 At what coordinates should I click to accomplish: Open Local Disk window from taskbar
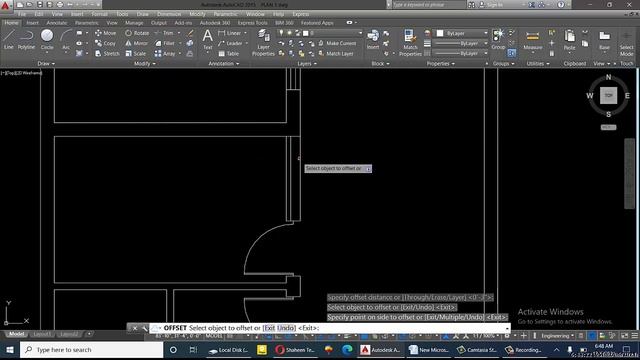point(228,350)
